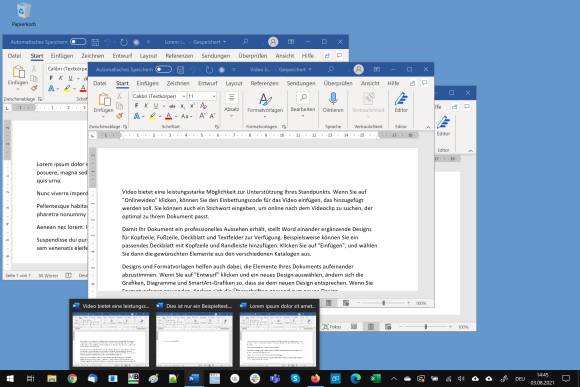Toggle bold formatting in the Lorem window

pos(51,78)
